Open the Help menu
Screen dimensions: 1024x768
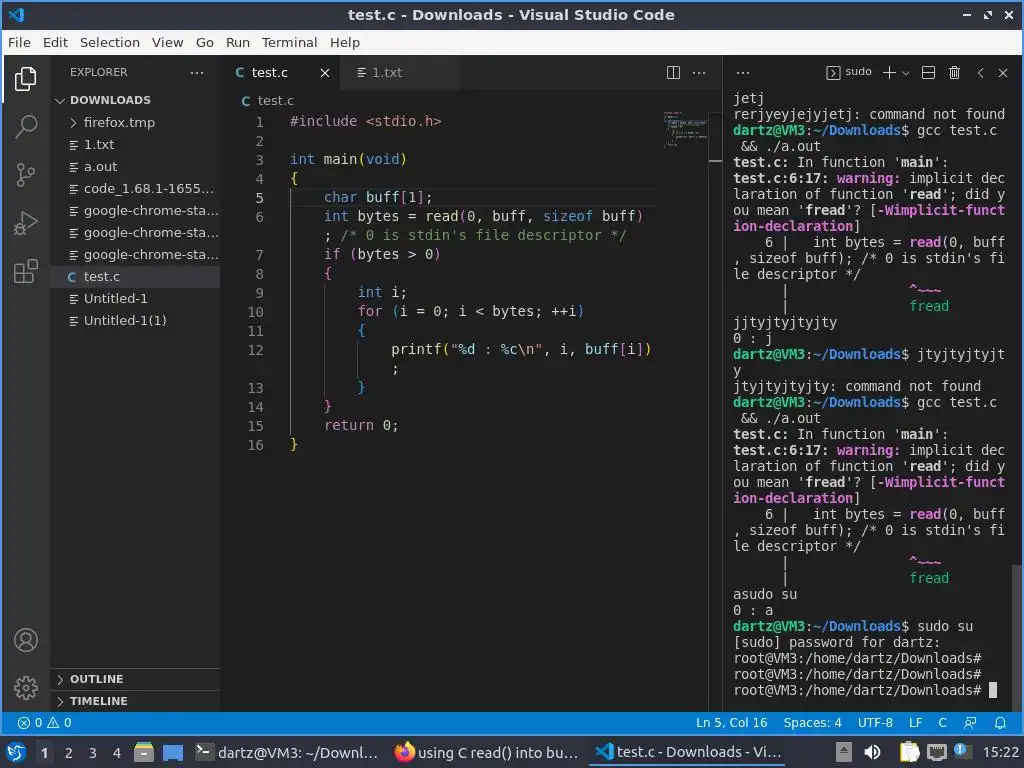[344, 42]
